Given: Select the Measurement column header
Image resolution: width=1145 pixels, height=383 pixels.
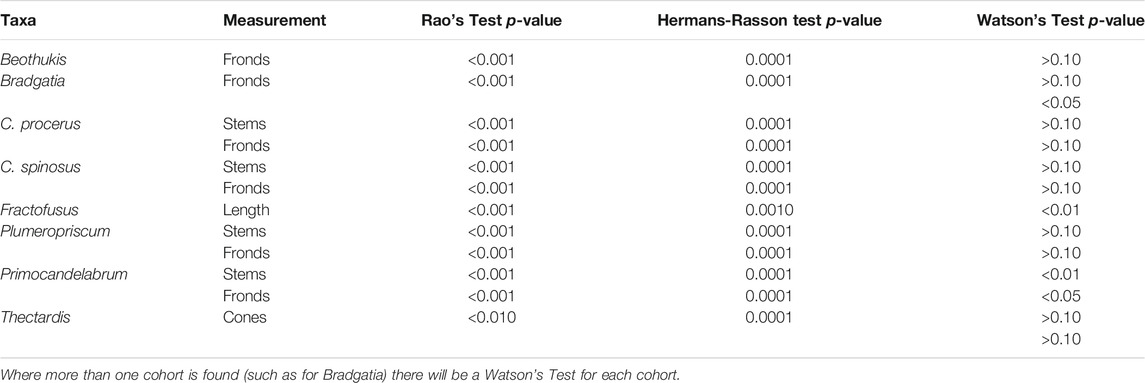Looking at the screenshot, I should (x=275, y=21).
